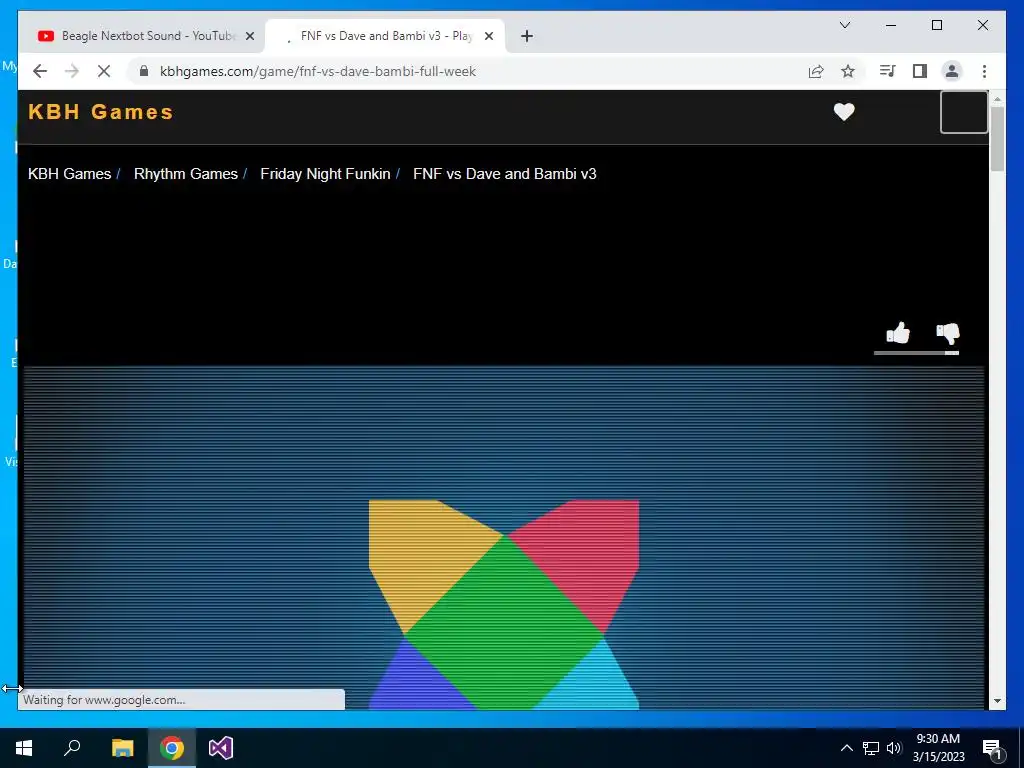Dislike the game with thumbs down
This screenshot has height=768, width=1024.
pos(948,334)
